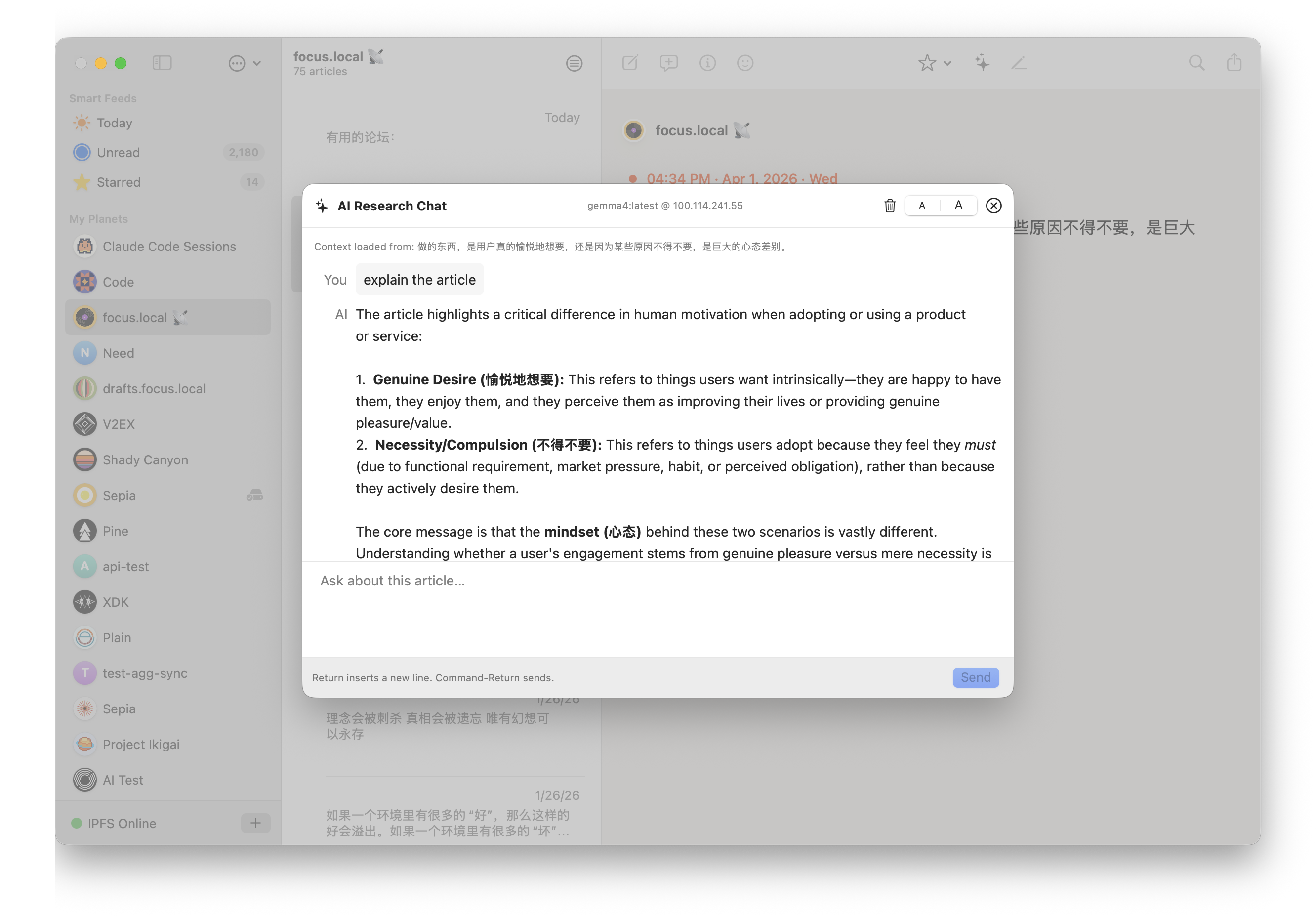The height and width of the screenshot is (918, 1316).
Task: Open the article list filter icon
Action: coord(574,63)
